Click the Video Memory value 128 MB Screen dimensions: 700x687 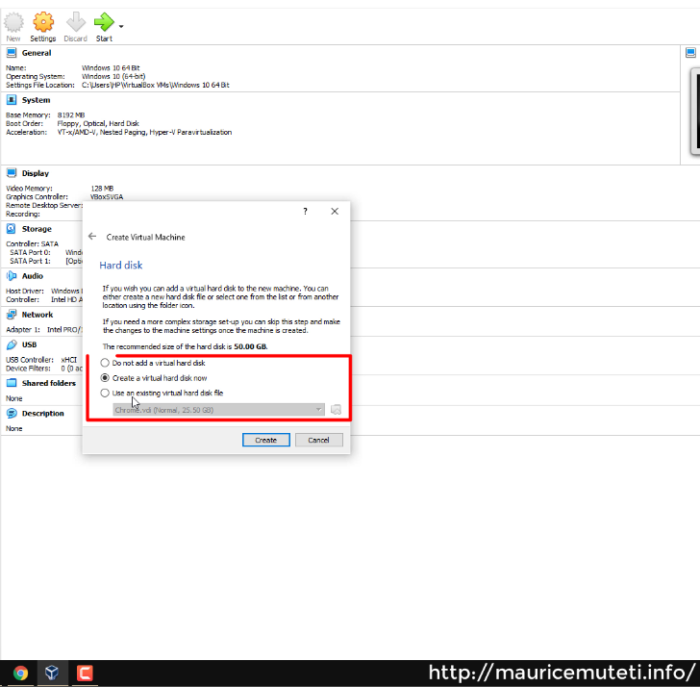(102, 188)
